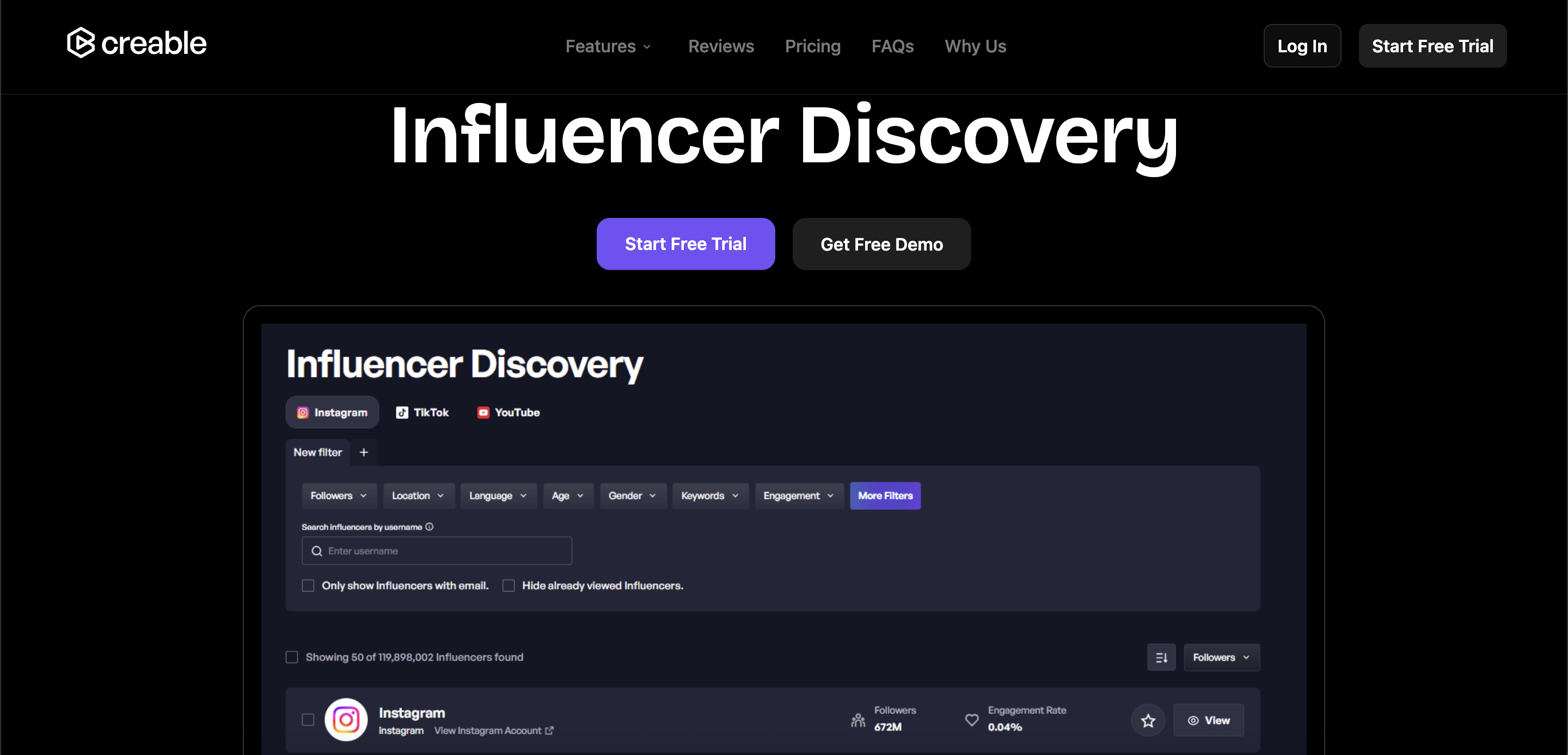Switch to the TikTok tab
The width and height of the screenshot is (1568, 755).
[422, 412]
